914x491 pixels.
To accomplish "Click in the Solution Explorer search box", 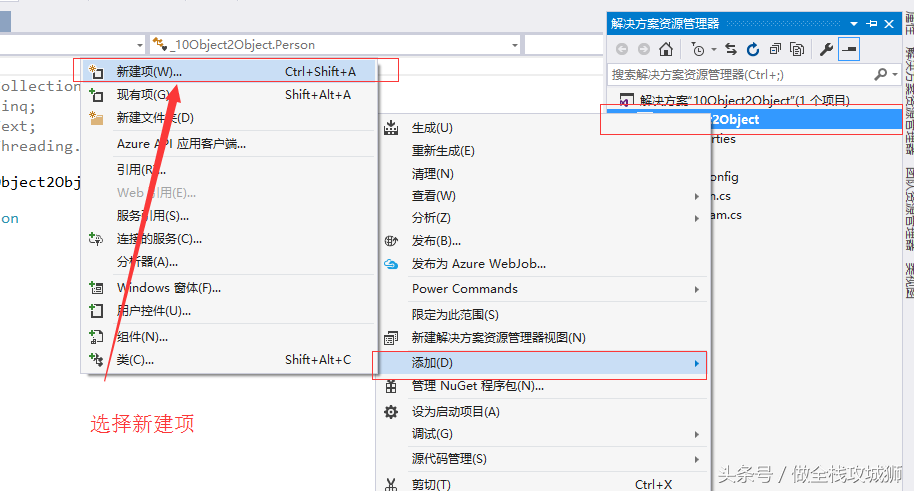I will click(x=740, y=74).
